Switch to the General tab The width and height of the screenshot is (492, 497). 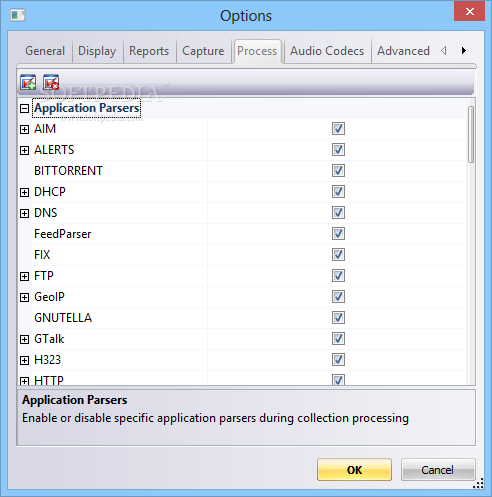pyautogui.click(x=45, y=51)
